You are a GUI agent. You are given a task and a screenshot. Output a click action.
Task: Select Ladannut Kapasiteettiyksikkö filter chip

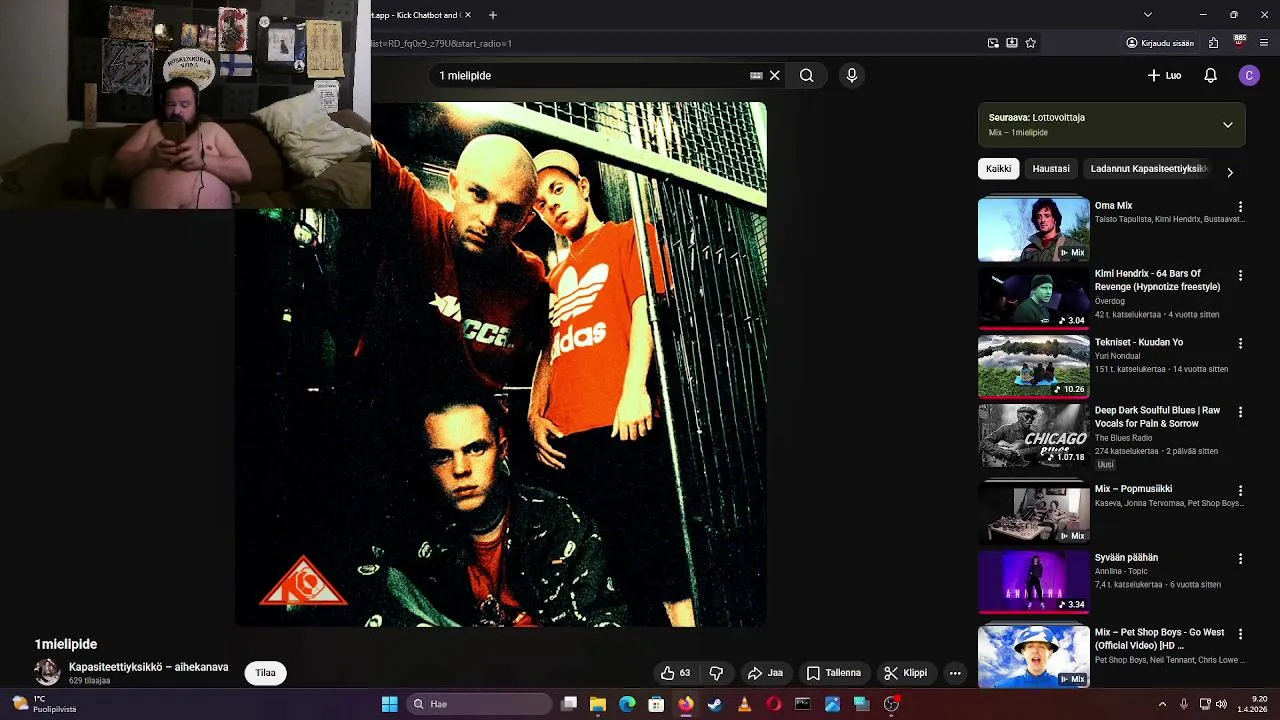1149,169
